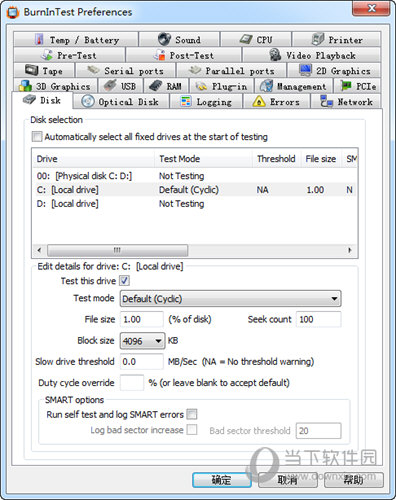Click the 取消 (Cancel) button

[288, 480]
